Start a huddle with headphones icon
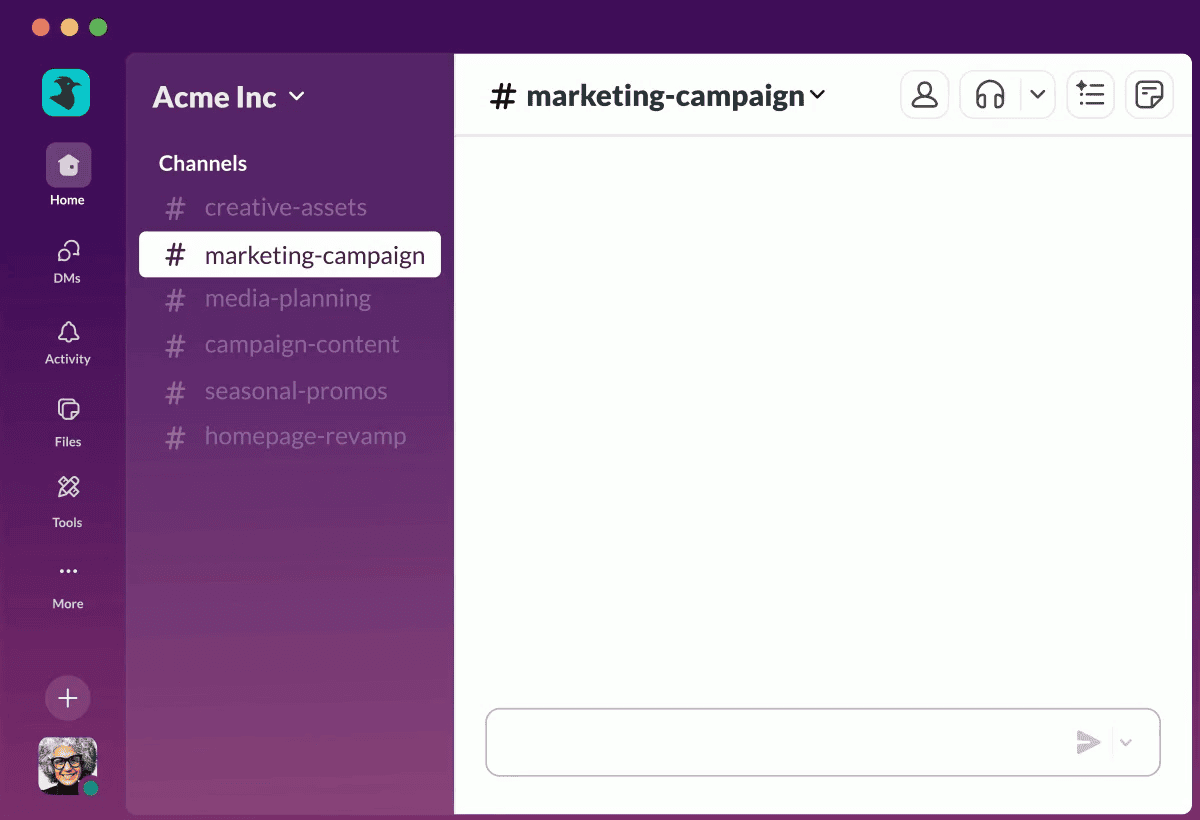The height and width of the screenshot is (820, 1200). pos(990,95)
